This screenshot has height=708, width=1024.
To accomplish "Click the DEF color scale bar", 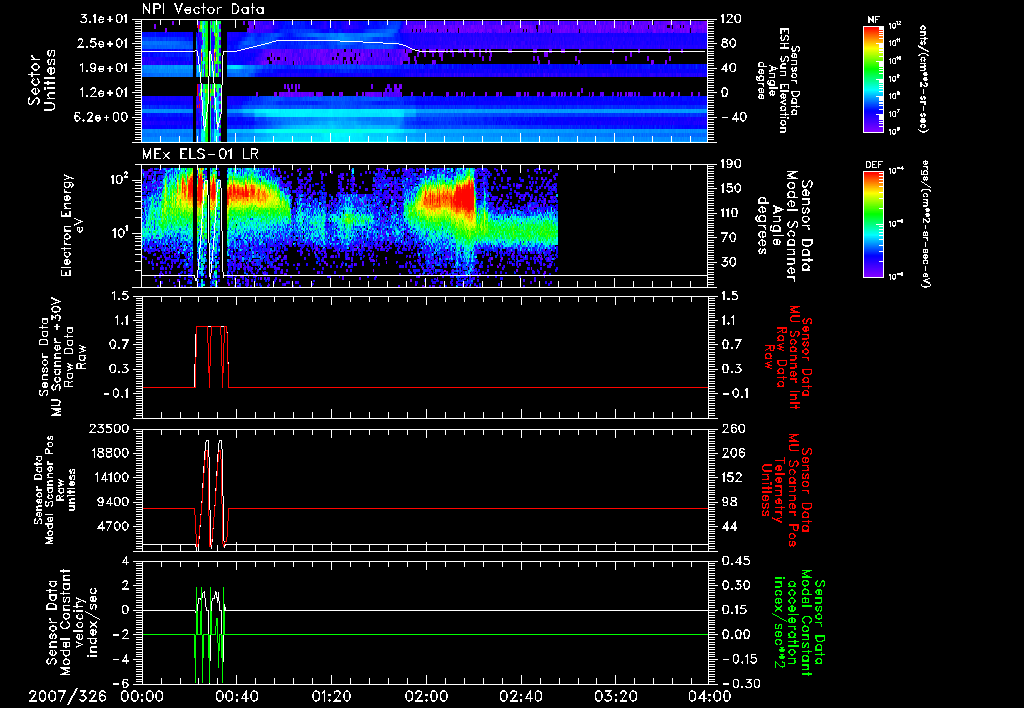I will [873, 224].
